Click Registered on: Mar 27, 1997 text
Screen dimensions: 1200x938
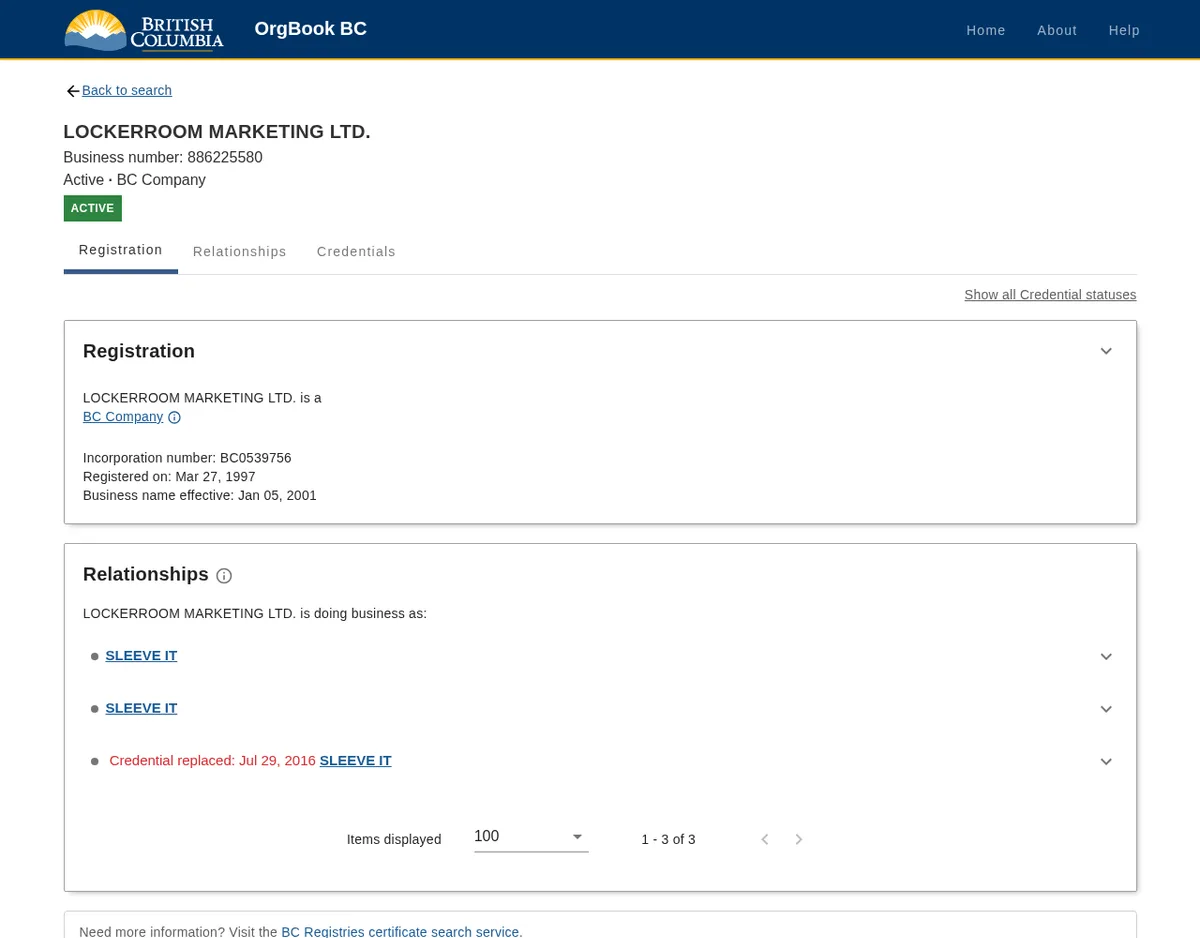[x=169, y=477]
